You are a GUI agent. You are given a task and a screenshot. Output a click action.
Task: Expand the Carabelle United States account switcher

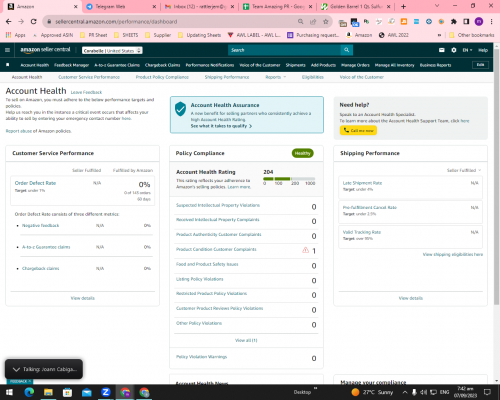tap(112, 50)
